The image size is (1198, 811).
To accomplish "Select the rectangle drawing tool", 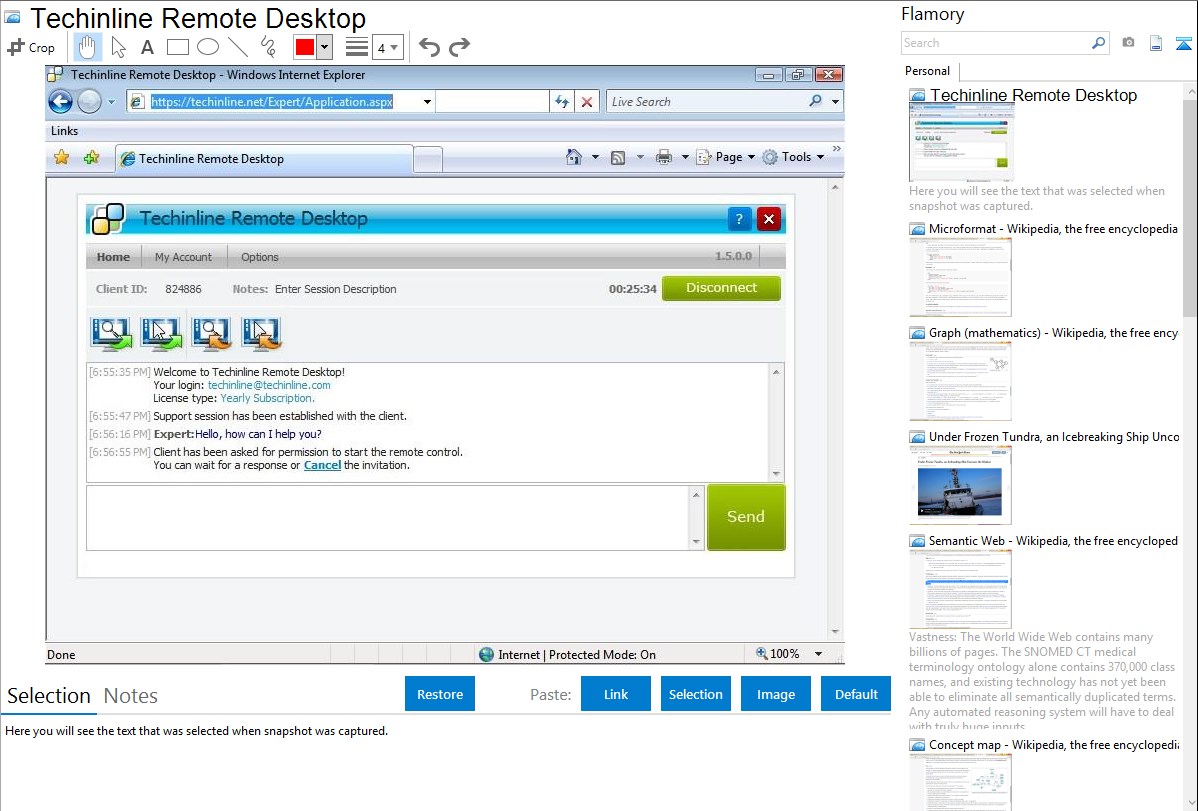I will 177,47.
